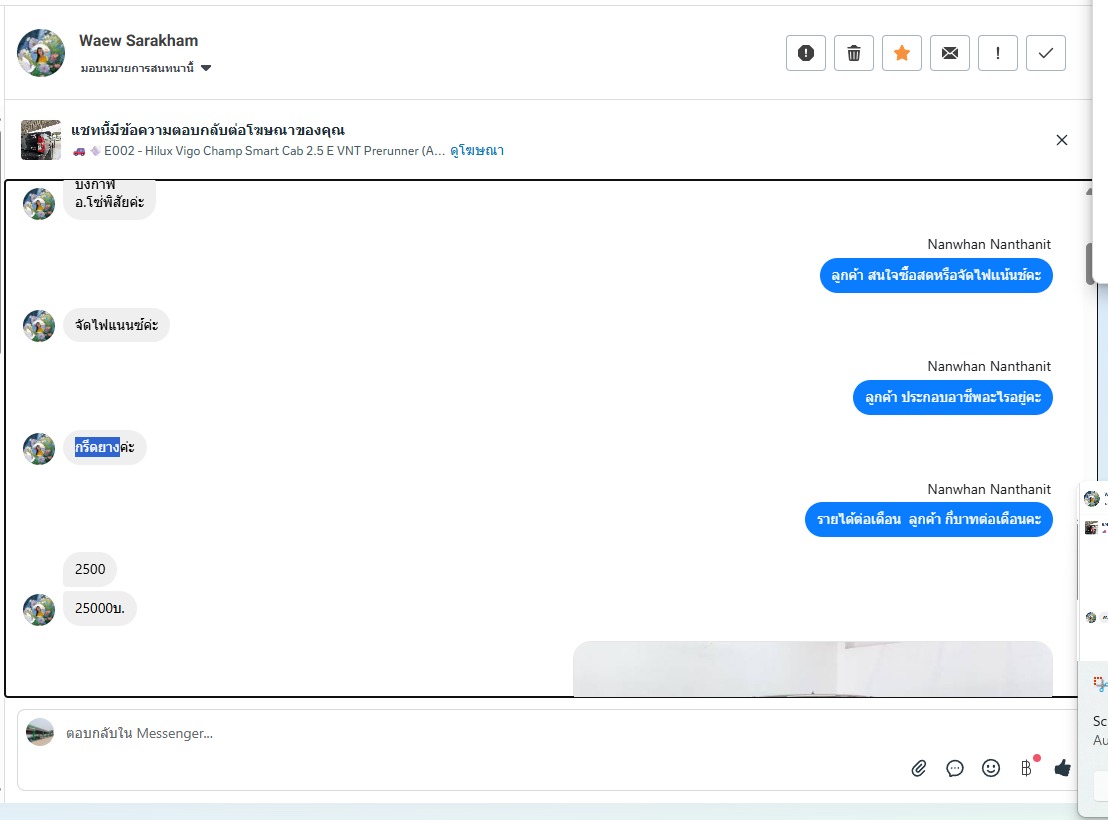Flag conversation as priority with exclamation mark

point(998,53)
